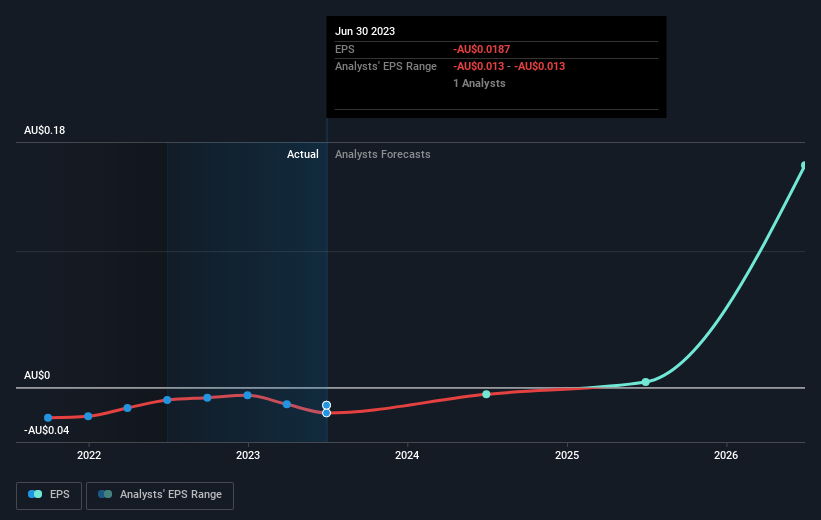The height and width of the screenshot is (520, 821).
Task: Select the 2026 forecast point at the chart's top right
Action: [804, 165]
